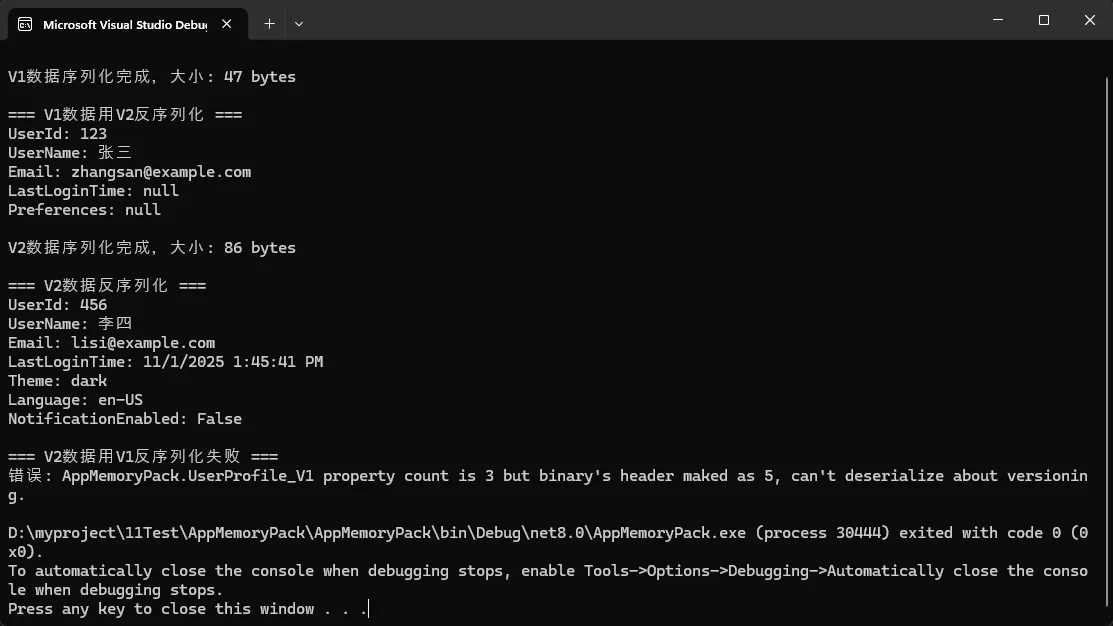Click the 'Theme: dark' output line

coord(57,381)
